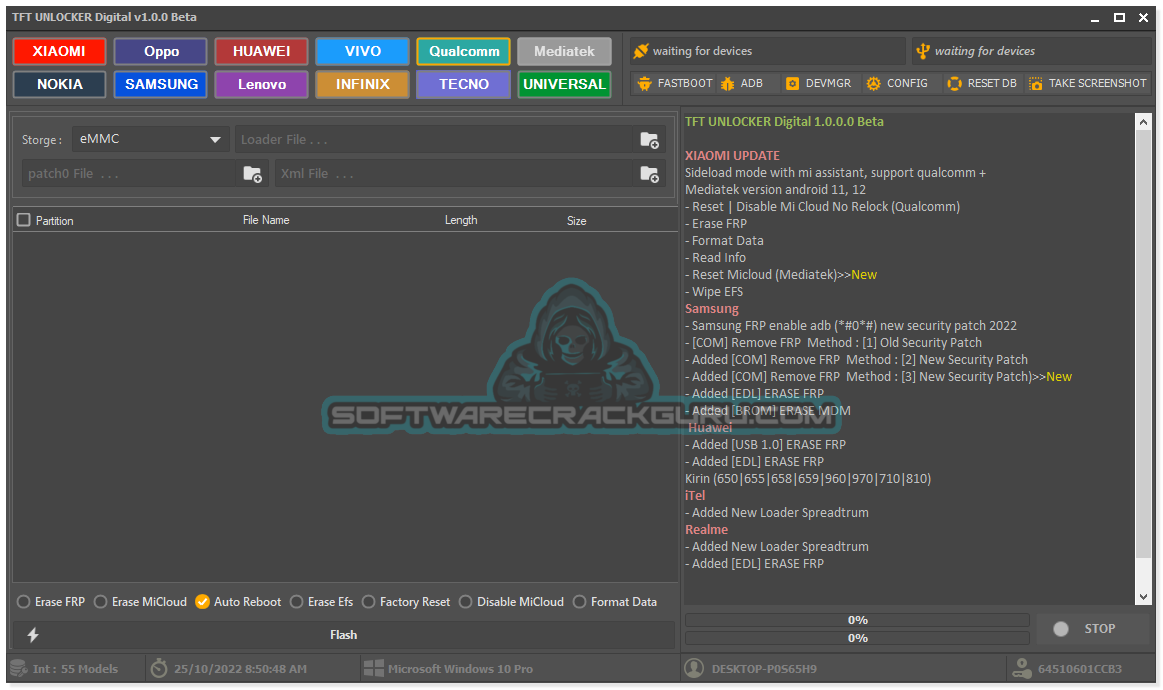The image size is (1163, 690).
Task: Browse for patch0 File with folder icon
Action: pyautogui.click(x=252, y=174)
